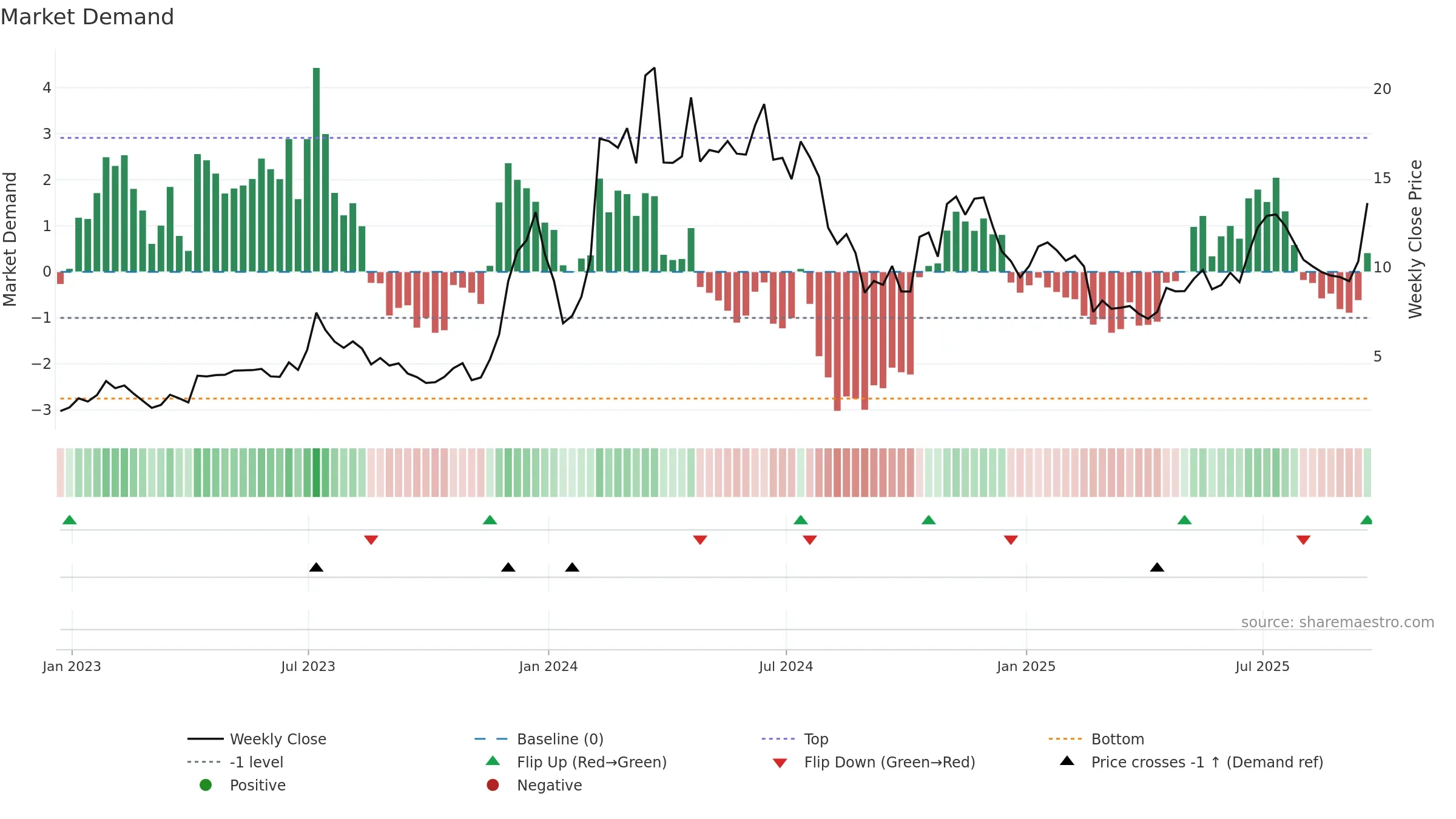
Task: Click the tallest green demand bar above 4
Action: click(316, 169)
